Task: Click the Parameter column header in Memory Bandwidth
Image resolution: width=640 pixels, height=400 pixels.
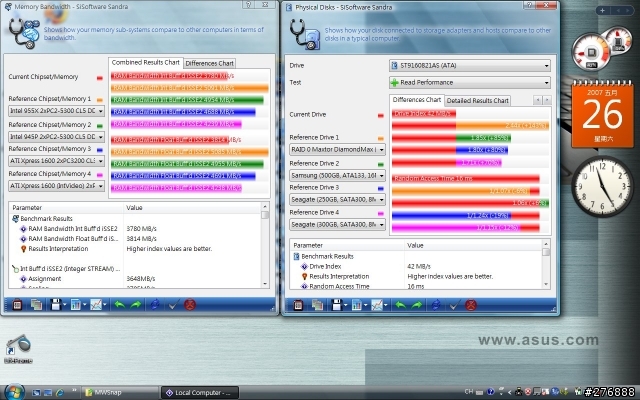Action: pyautogui.click(x=67, y=208)
